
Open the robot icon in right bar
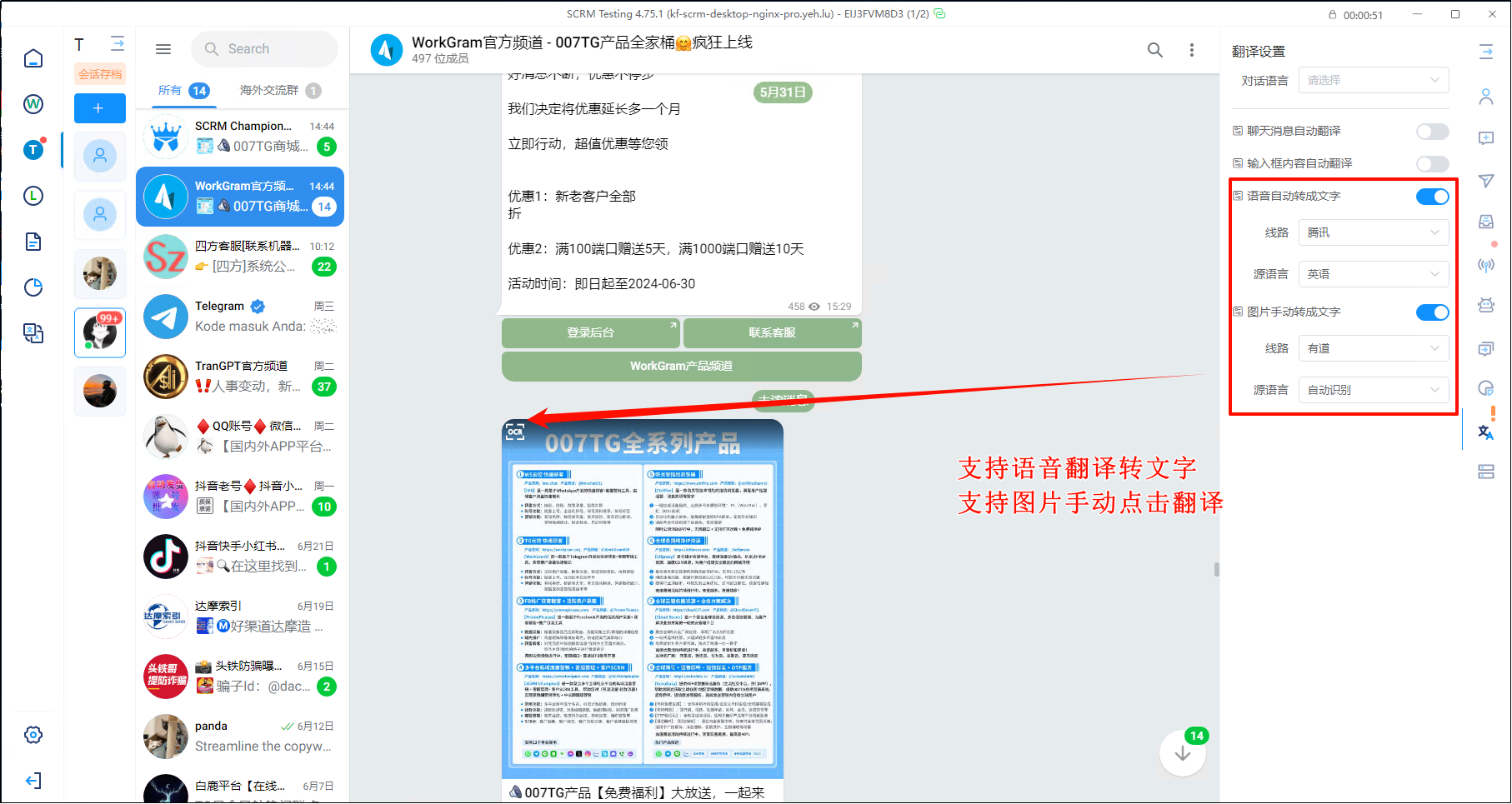click(1486, 305)
